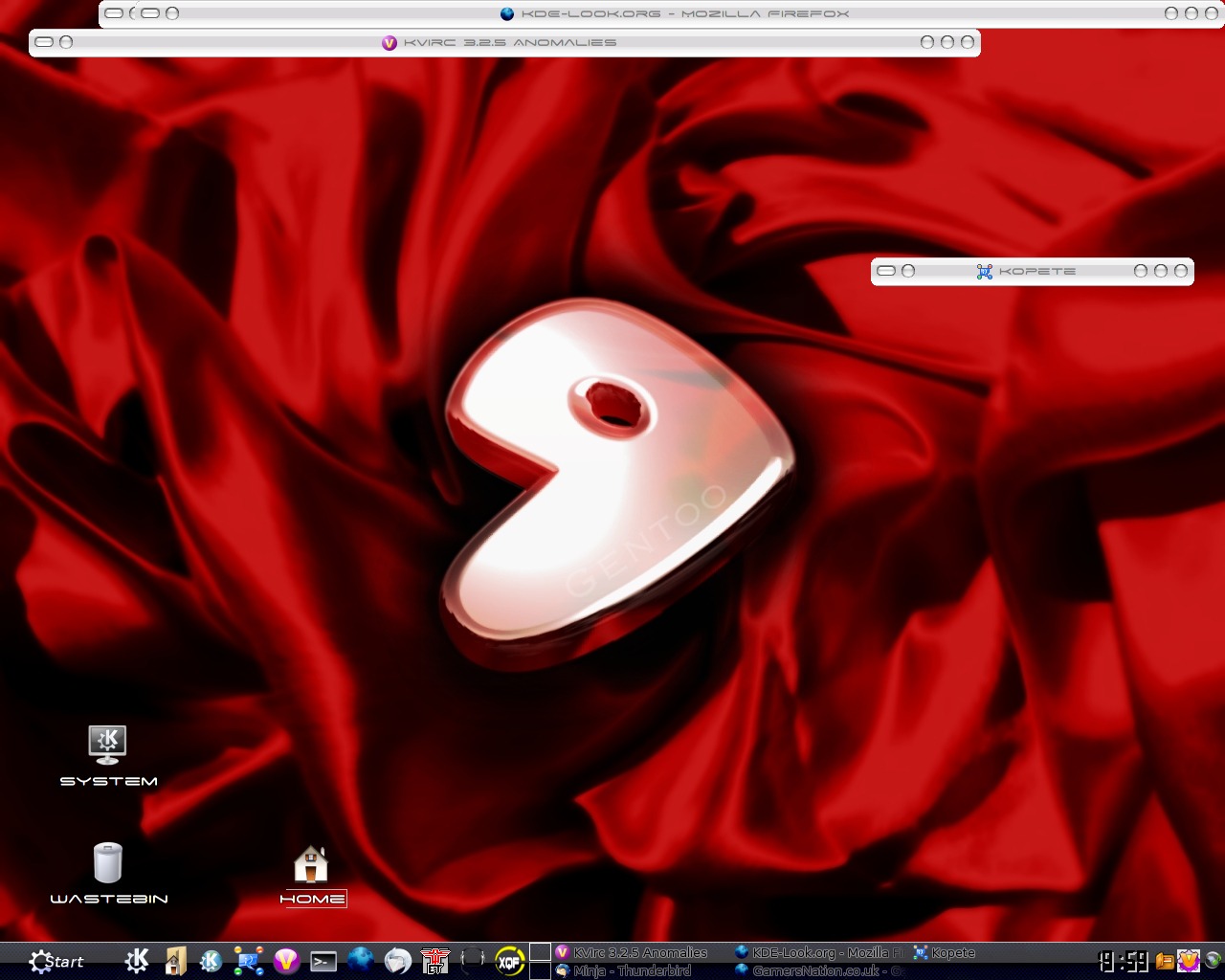The height and width of the screenshot is (980, 1225).
Task: Click the round sticky button on KVIrc title bar
Action: pos(66,42)
